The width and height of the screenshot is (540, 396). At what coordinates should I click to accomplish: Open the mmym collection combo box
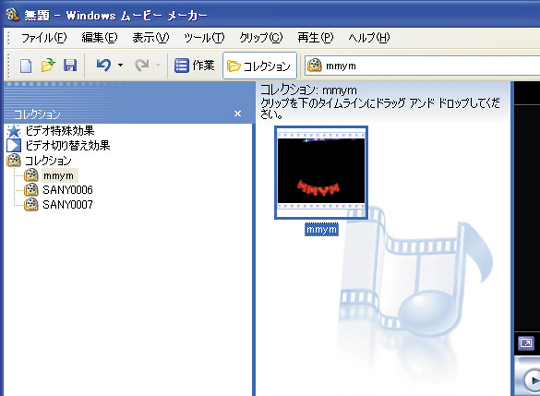point(422,65)
